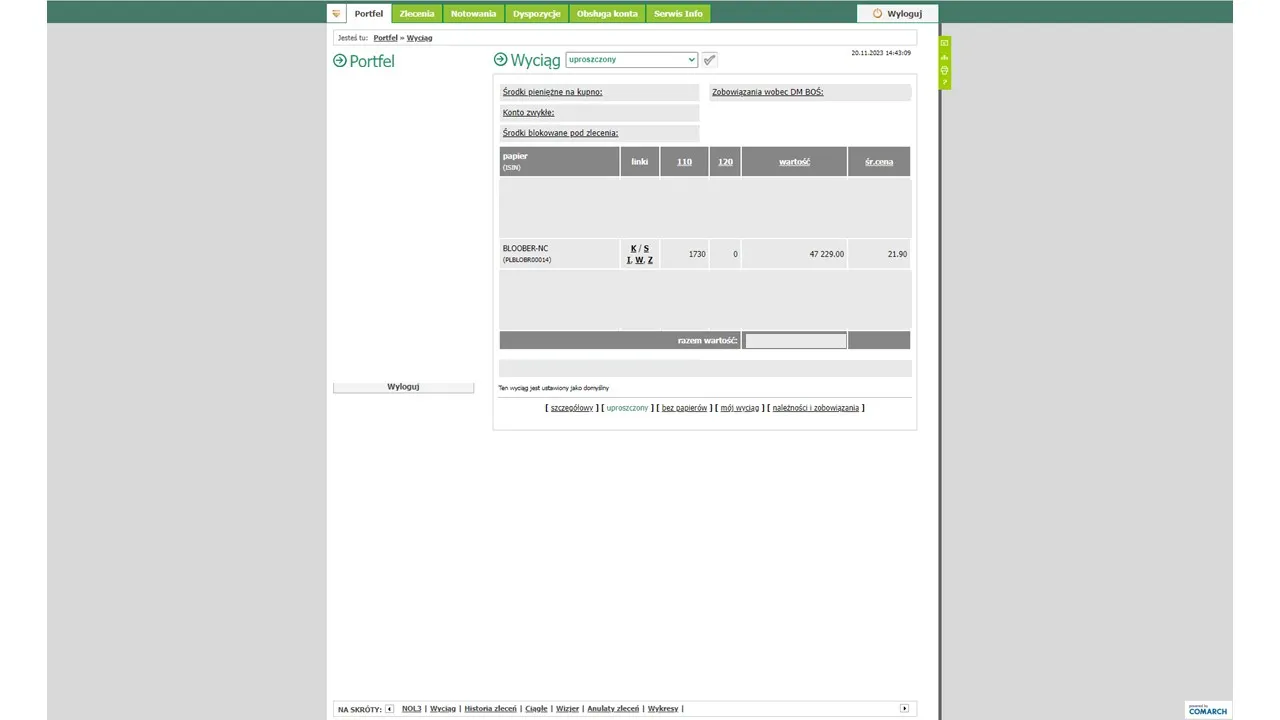Viewport: 1280px width, 720px height.
Task: Click the top window icon in green side strip
Action: click(x=944, y=43)
